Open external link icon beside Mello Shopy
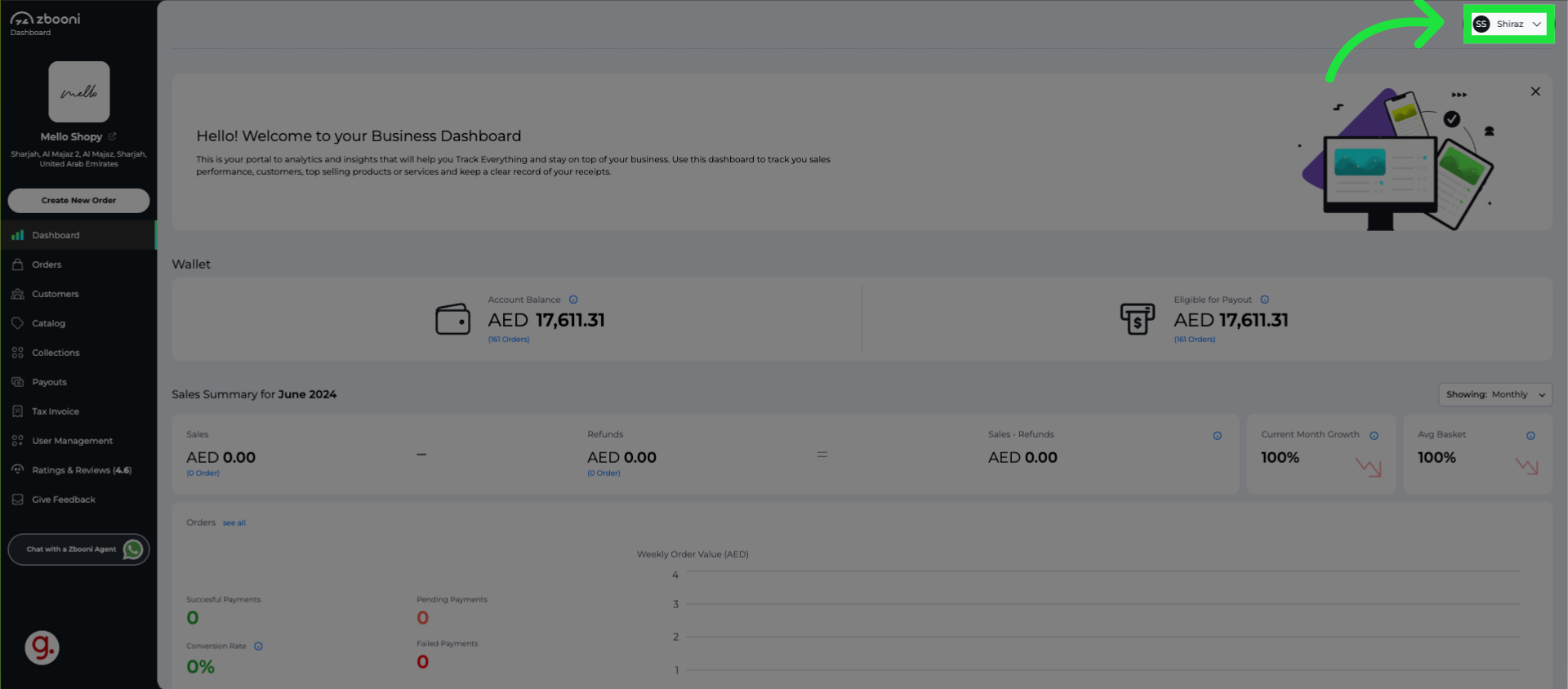The width and height of the screenshot is (1568, 689). 112,136
